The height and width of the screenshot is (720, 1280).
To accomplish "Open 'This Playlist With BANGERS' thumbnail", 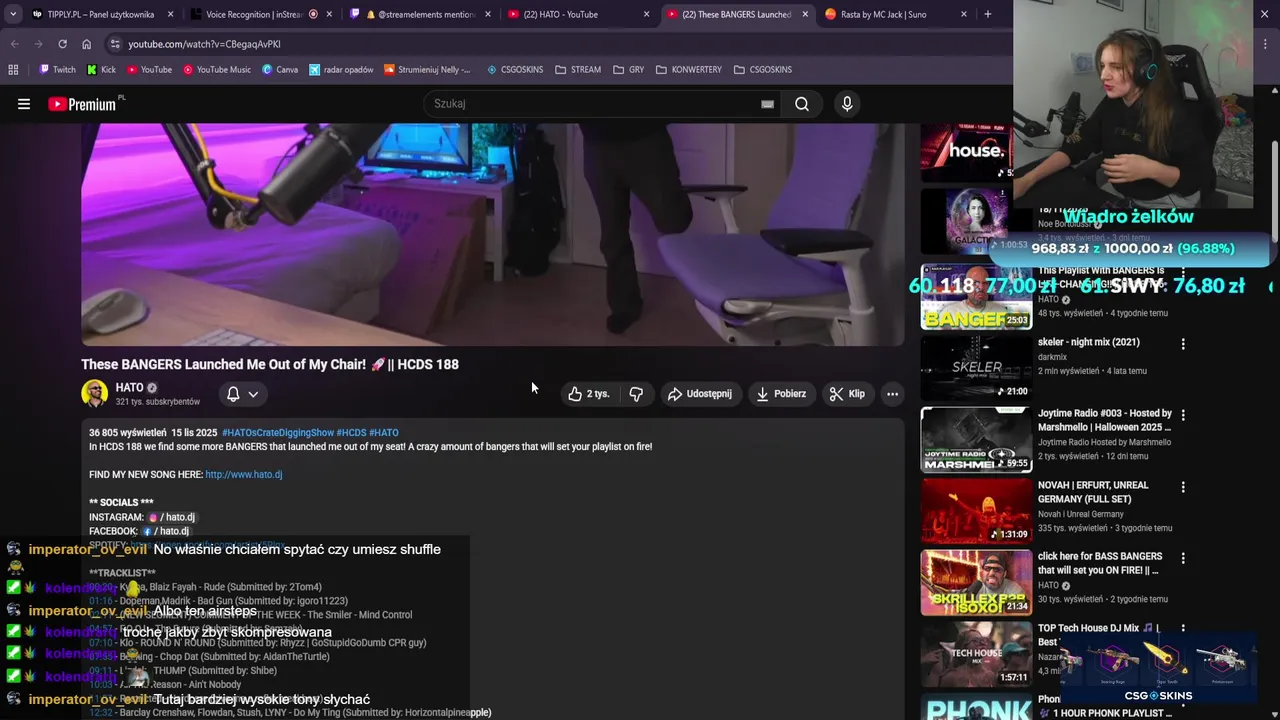I will [x=976, y=296].
